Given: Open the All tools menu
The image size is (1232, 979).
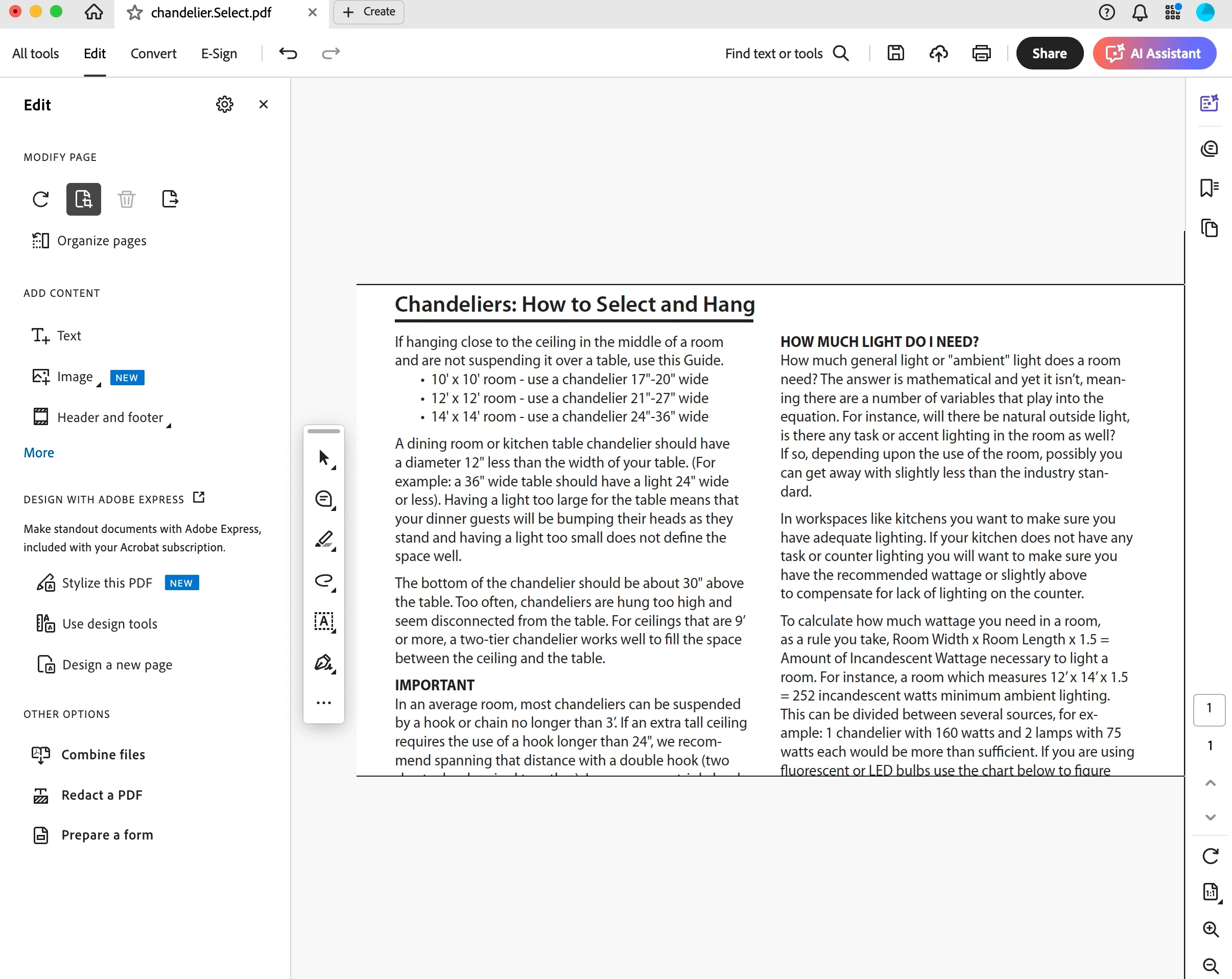Looking at the screenshot, I should [35, 53].
